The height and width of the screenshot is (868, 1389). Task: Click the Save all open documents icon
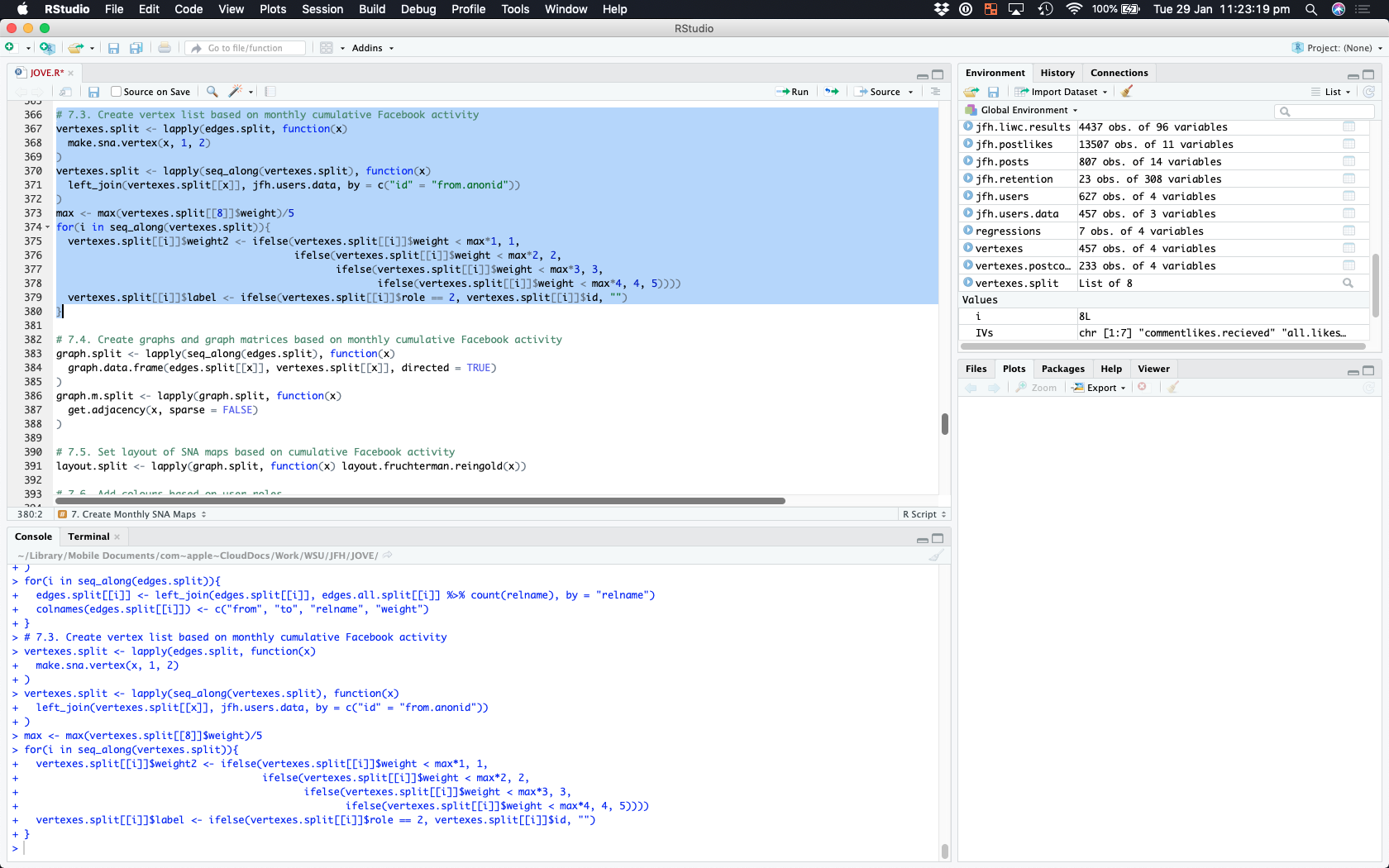[x=136, y=48]
